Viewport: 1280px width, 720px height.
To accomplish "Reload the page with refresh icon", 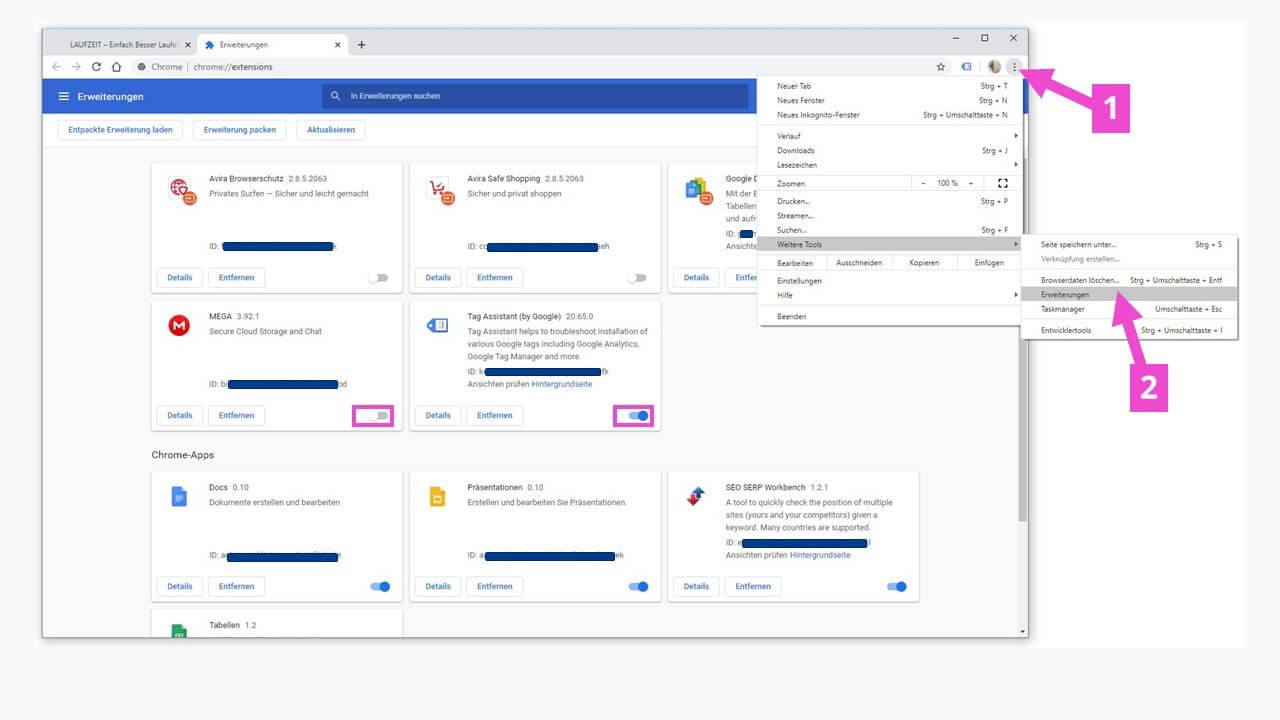I will (96, 67).
